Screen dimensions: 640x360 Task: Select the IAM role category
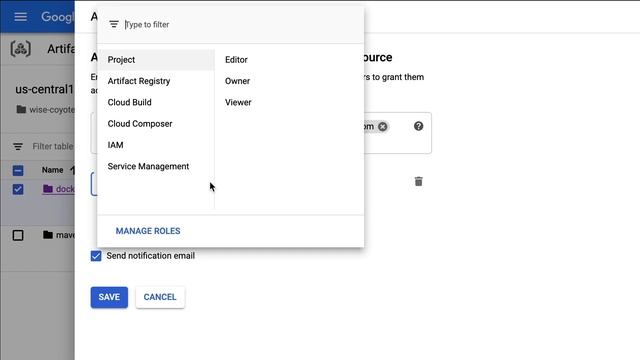(x=156, y=145)
